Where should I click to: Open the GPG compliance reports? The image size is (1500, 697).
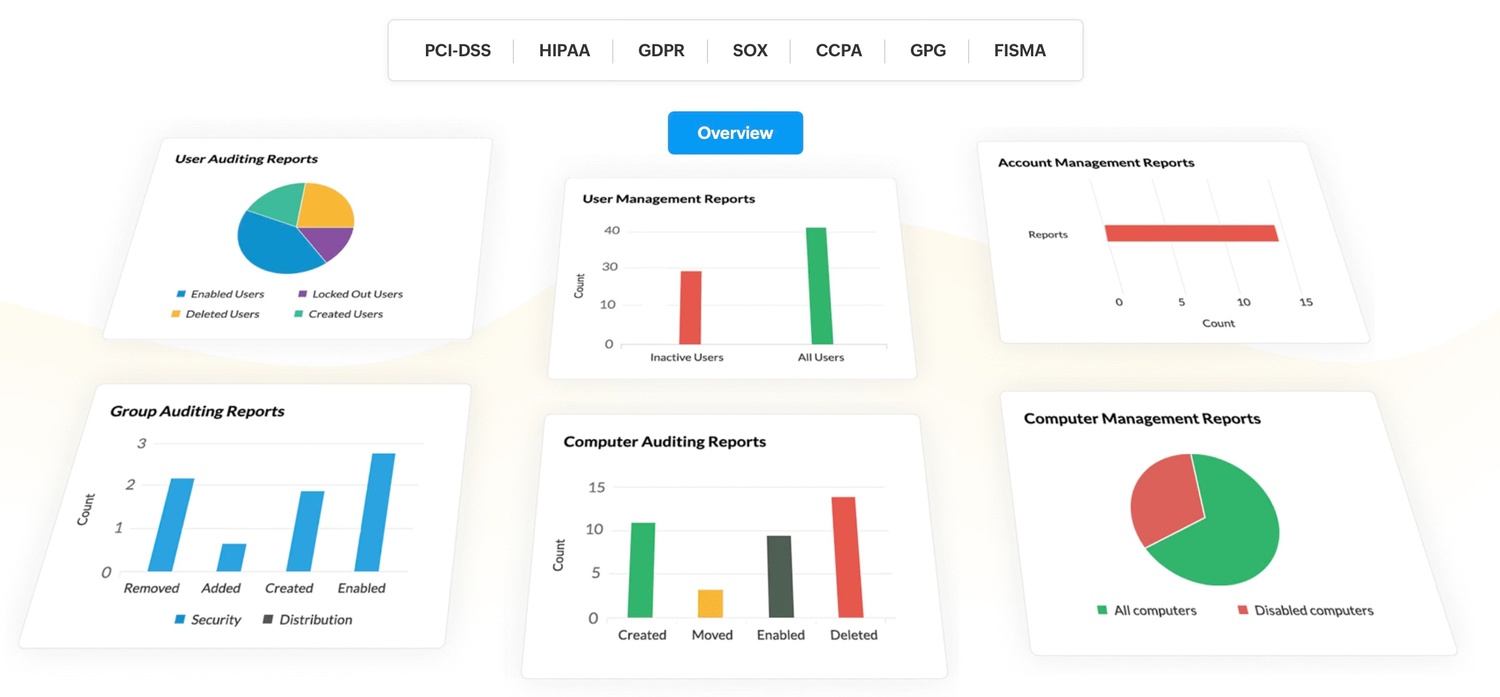coord(928,50)
